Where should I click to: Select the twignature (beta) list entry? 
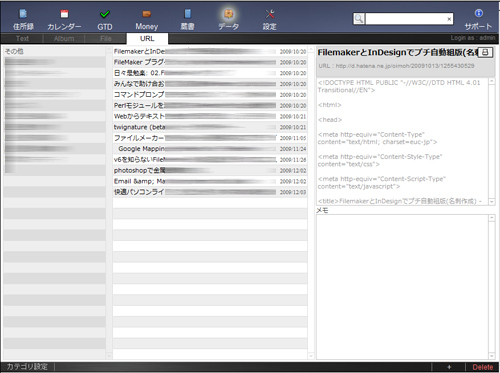click(x=210, y=127)
